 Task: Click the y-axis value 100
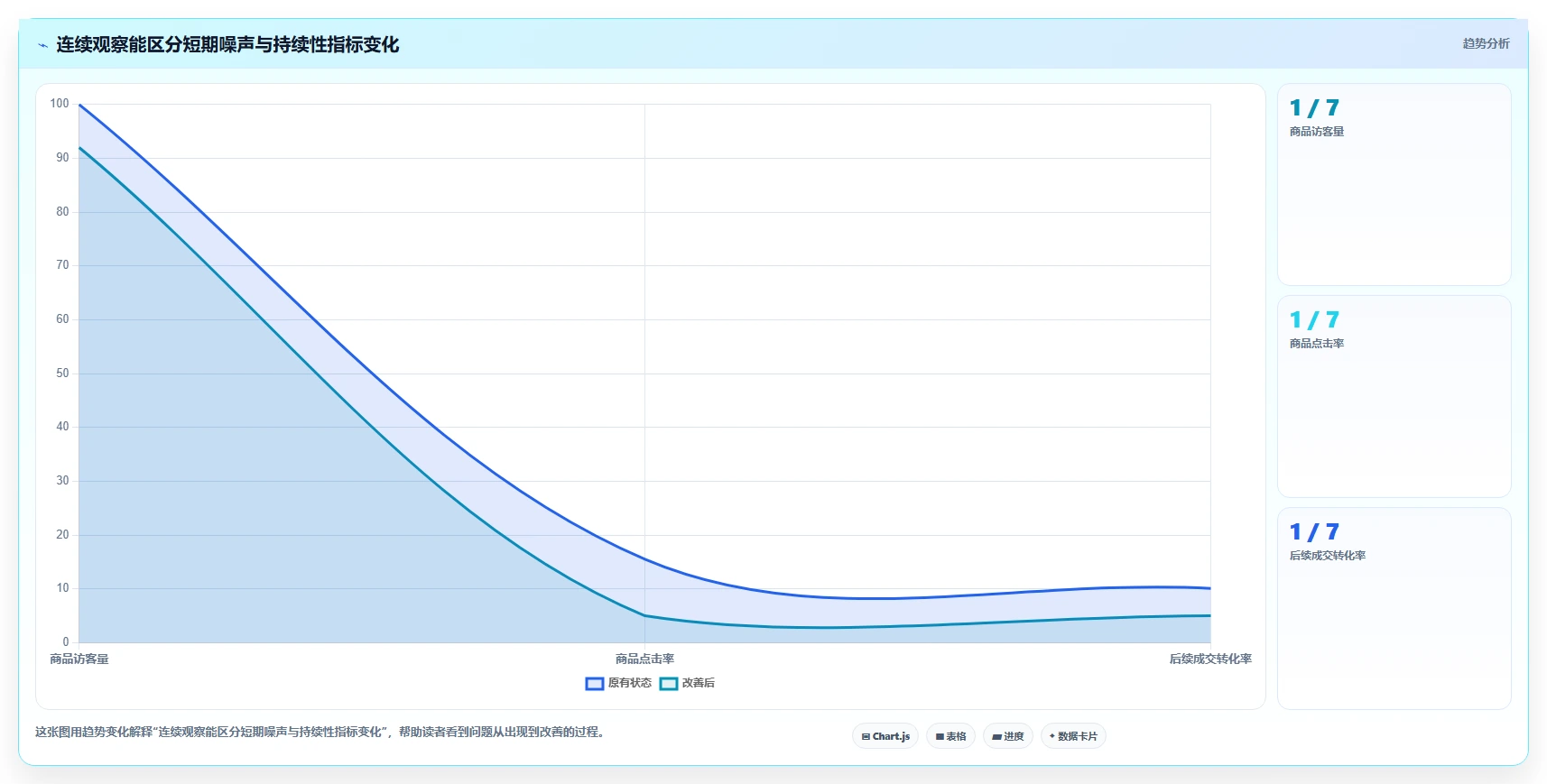point(60,104)
